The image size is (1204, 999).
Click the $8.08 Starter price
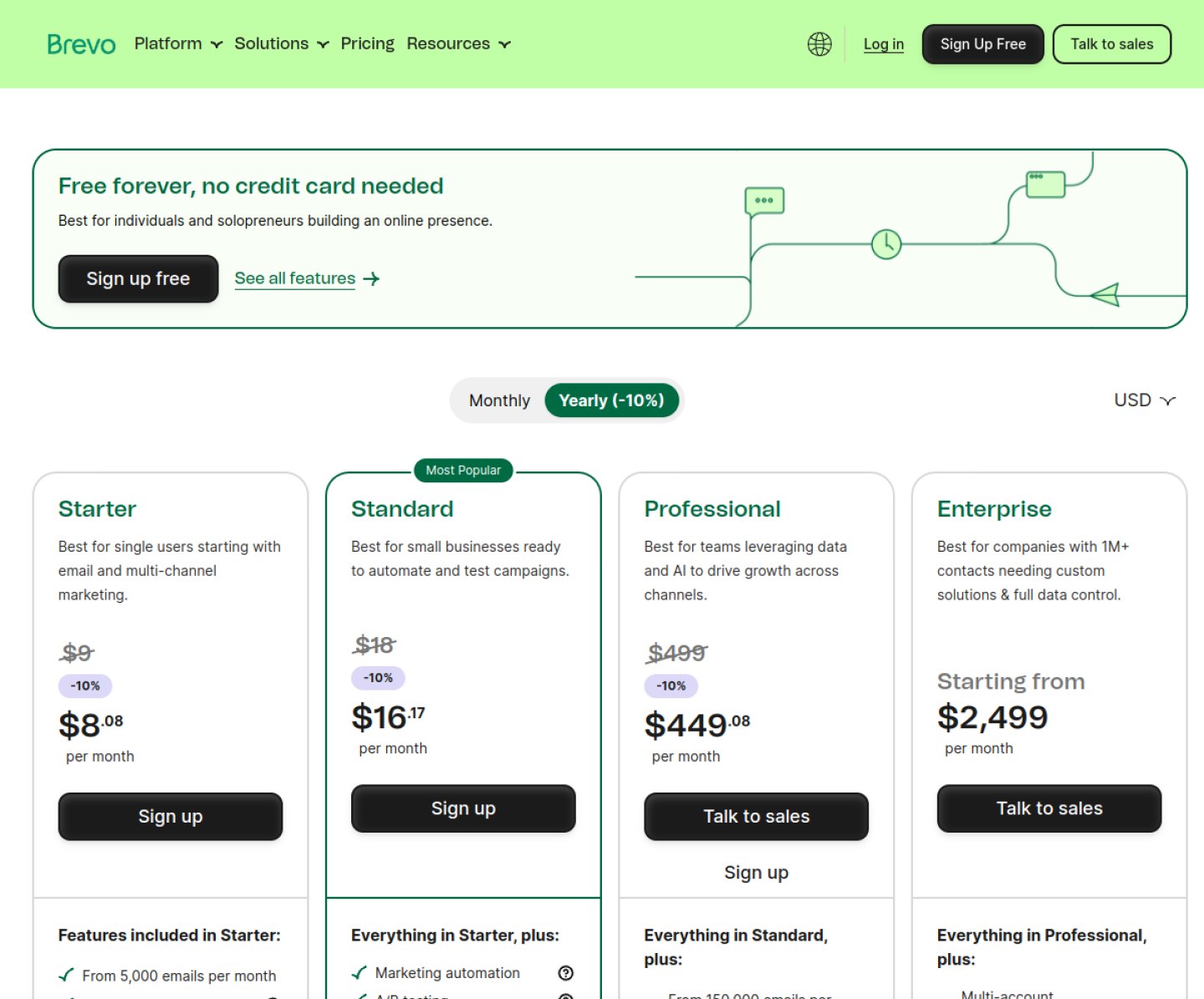[91, 724]
